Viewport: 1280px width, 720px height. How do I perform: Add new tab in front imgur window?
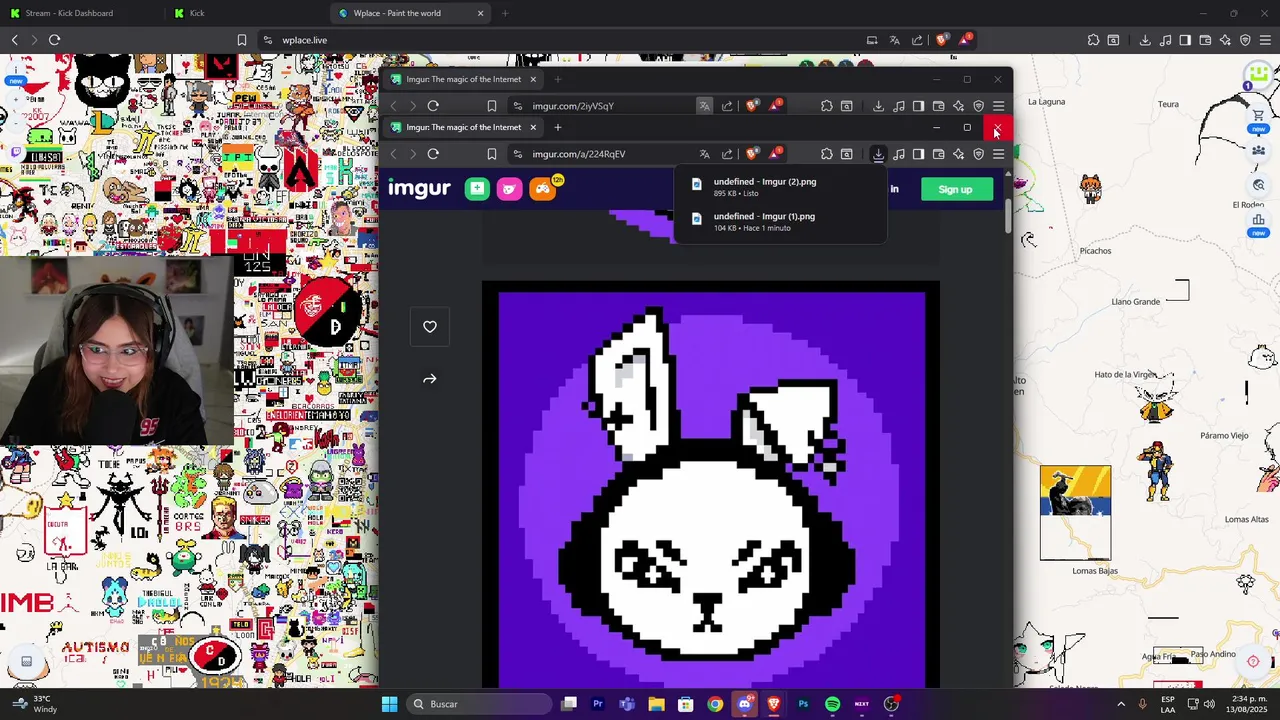tap(558, 127)
